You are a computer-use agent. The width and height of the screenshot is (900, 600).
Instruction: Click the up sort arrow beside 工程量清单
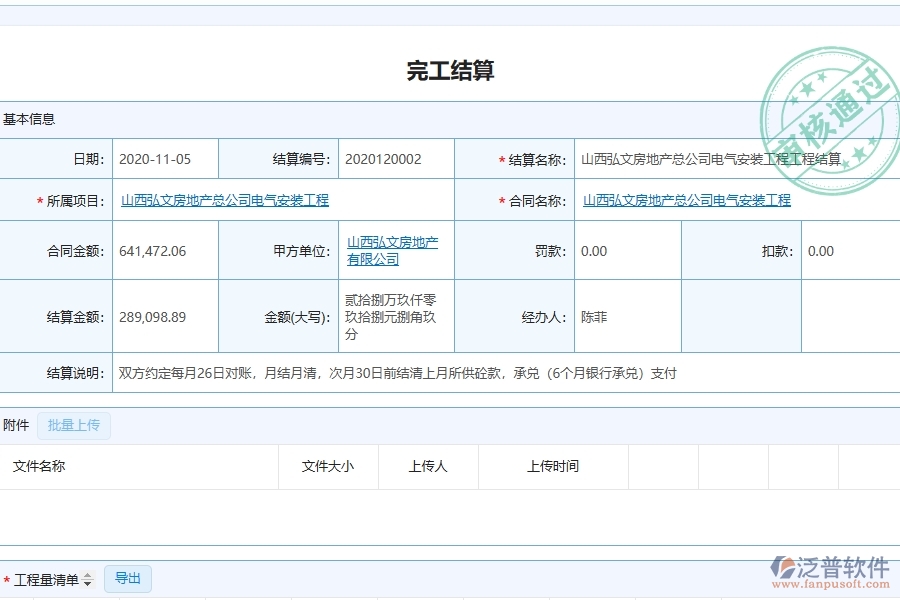pyautogui.click(x=87, y=574)
